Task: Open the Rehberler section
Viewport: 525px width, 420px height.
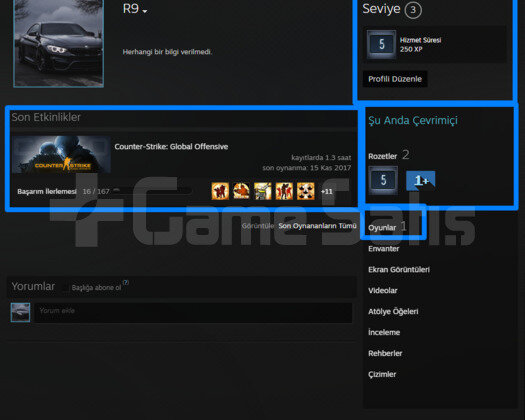Action: (x=385, y=353)
